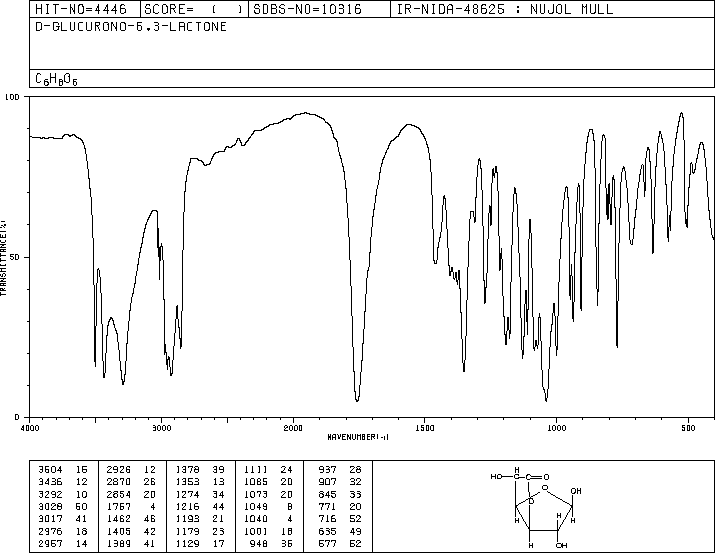Select peak 1462 in the table
715x553 pixels.
(119, 519)
